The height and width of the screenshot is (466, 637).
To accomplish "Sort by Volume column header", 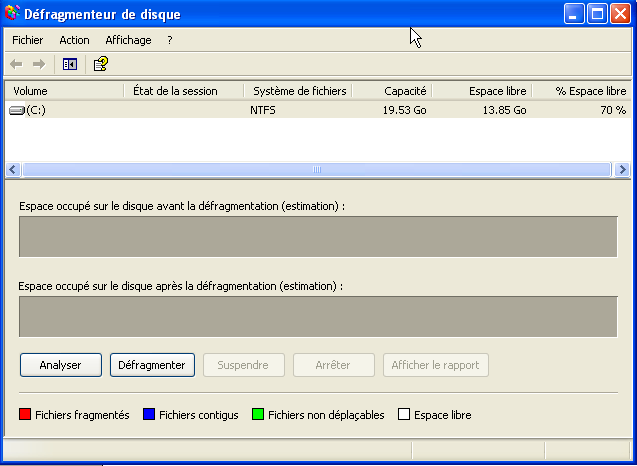I will click(64, 91).
